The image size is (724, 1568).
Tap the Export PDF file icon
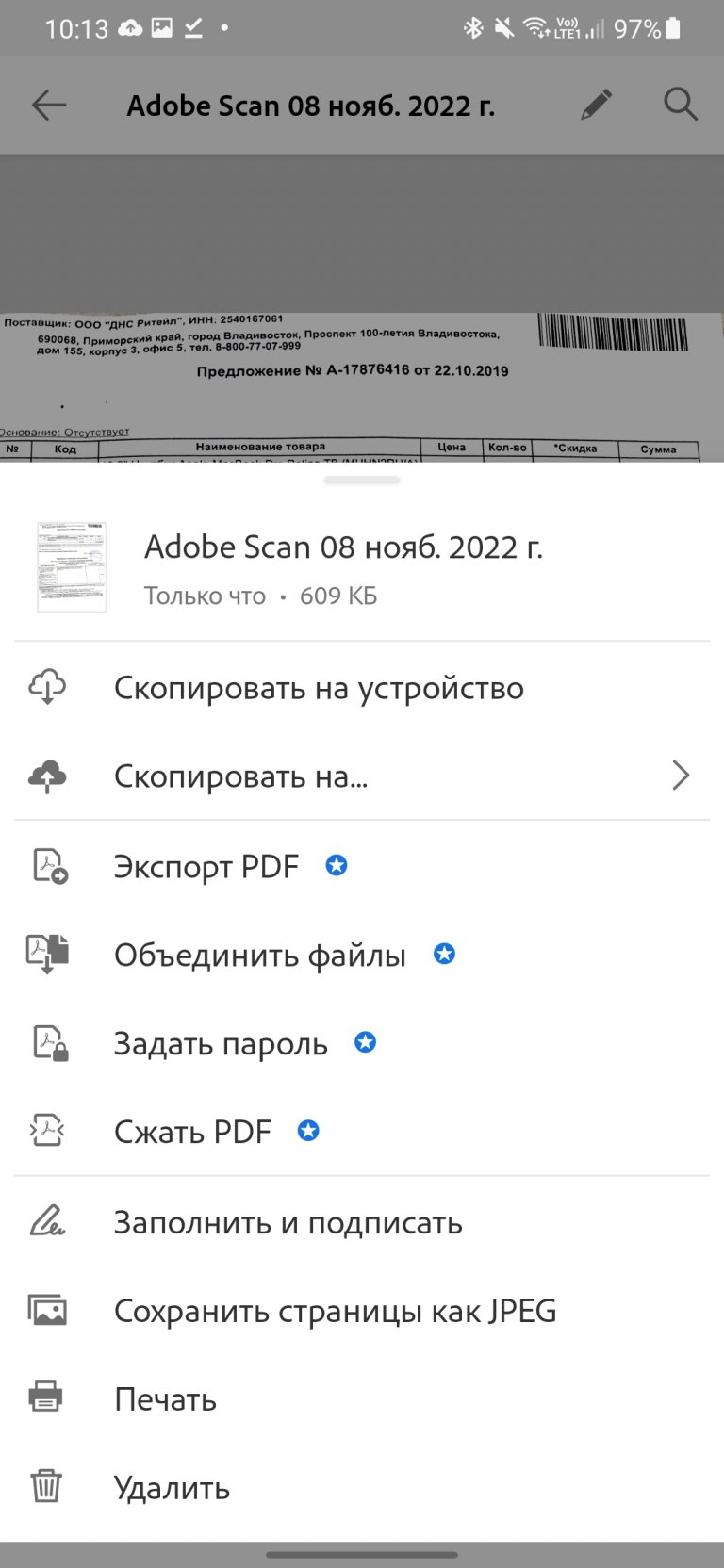coord(49,865)
